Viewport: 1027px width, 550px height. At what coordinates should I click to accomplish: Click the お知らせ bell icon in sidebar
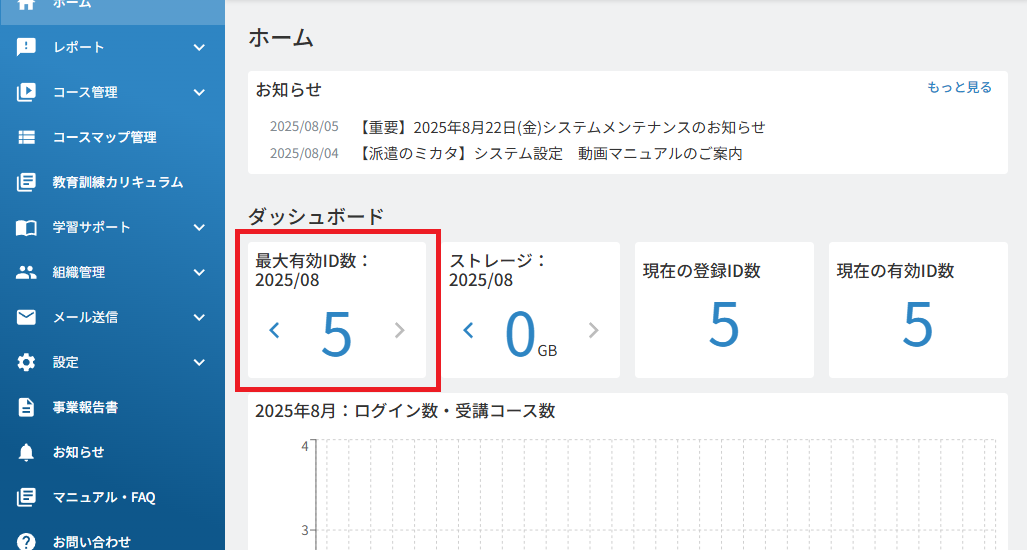(x=26, y=452)
